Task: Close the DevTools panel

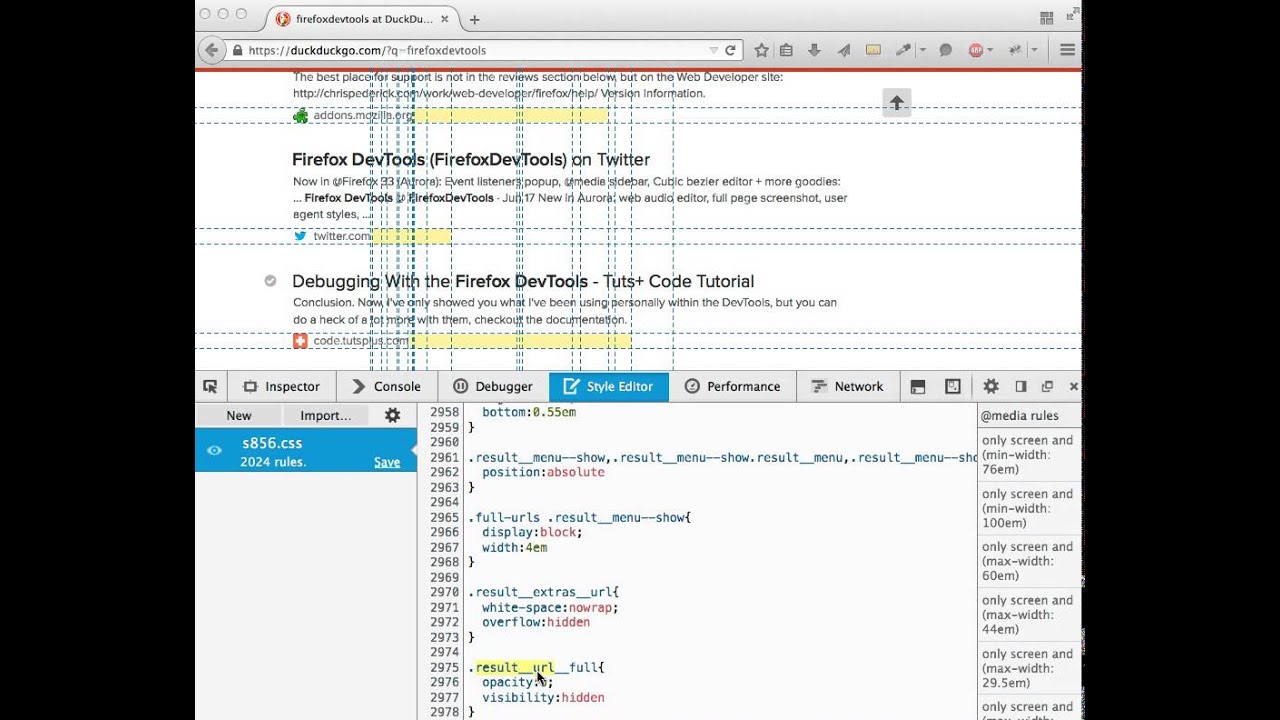Action: (x=1074, y=386)
